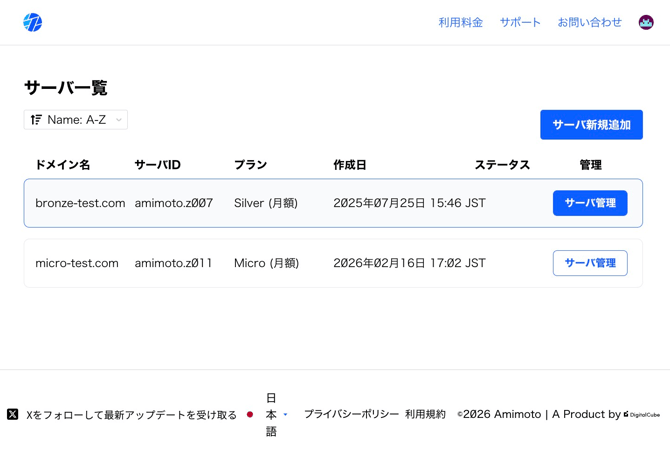Click the DigitalCube logo in footer
The height and width of the screenshot is (450, 670).
point(642,415)
